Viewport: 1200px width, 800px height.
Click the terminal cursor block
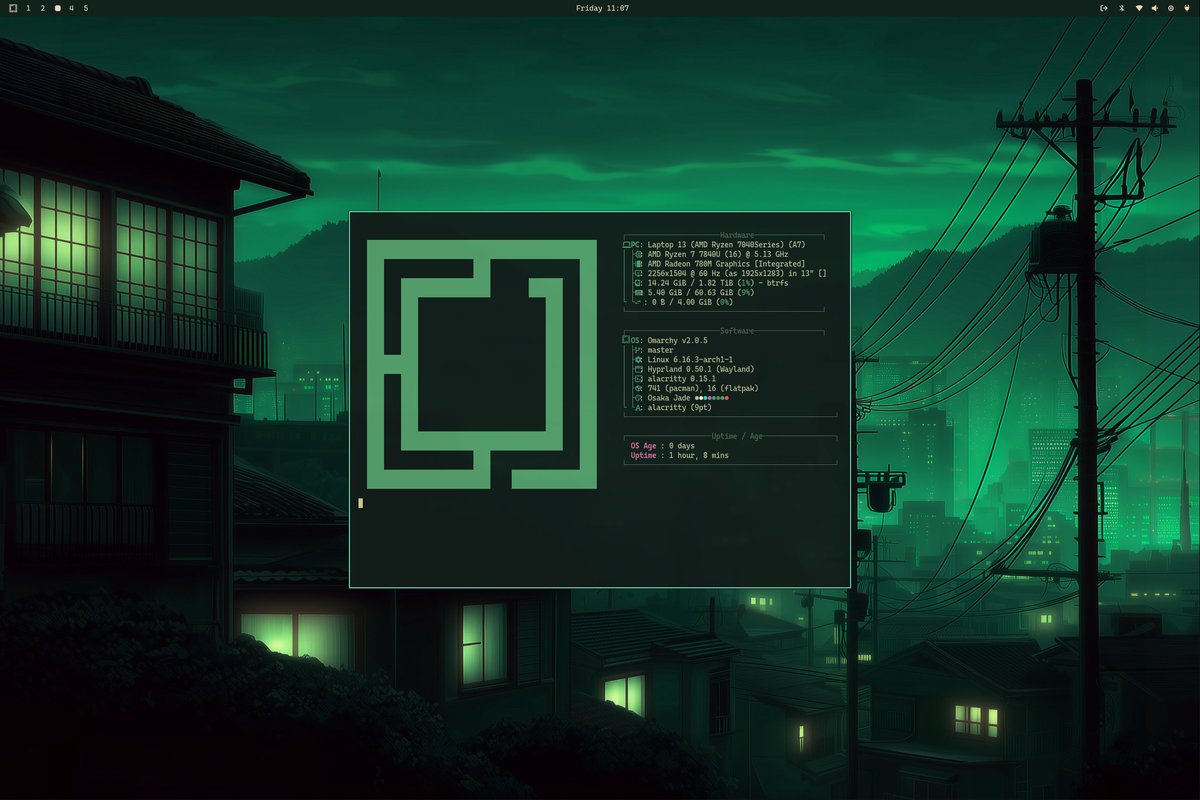360,503
